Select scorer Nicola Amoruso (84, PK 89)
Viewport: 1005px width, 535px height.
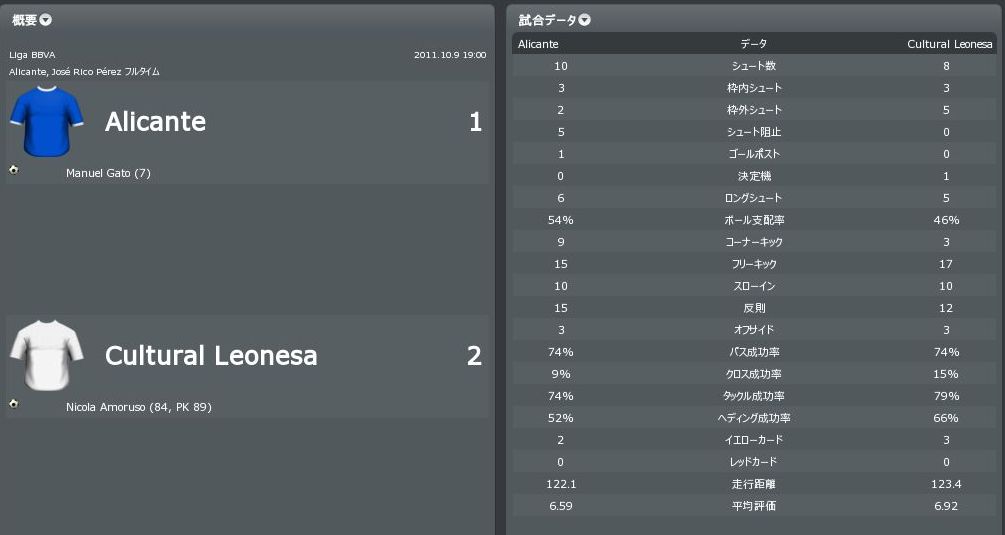point(138,408)
